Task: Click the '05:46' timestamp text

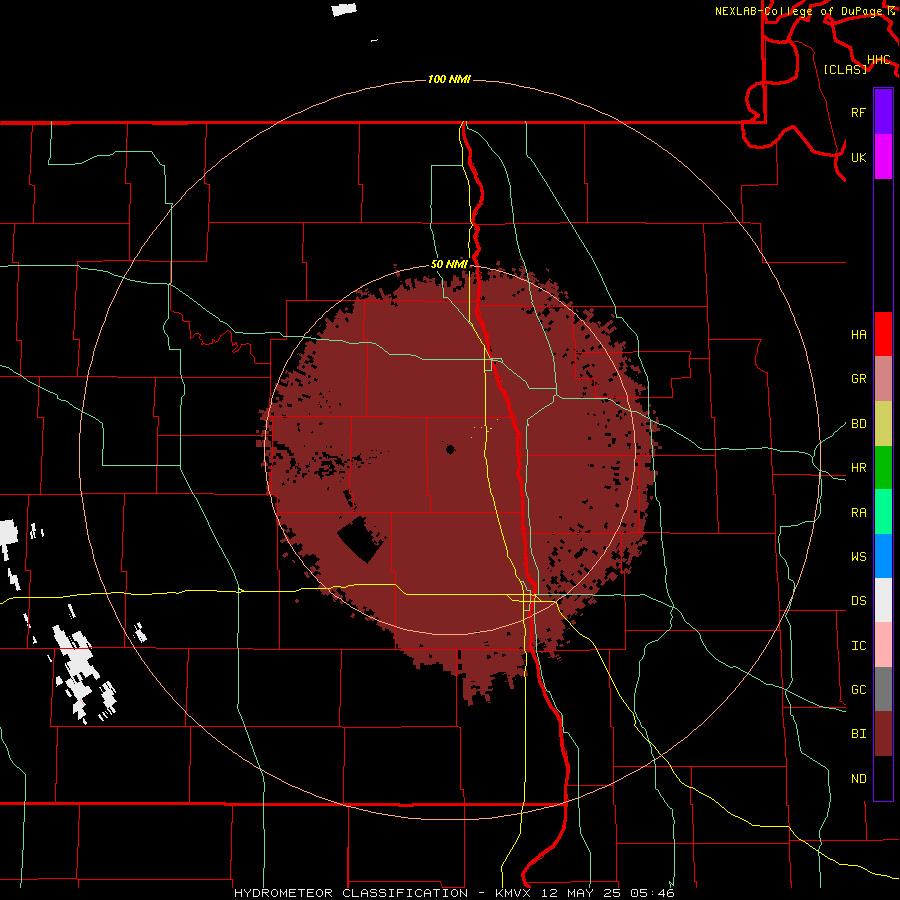Action: click(x=652, y=893)
